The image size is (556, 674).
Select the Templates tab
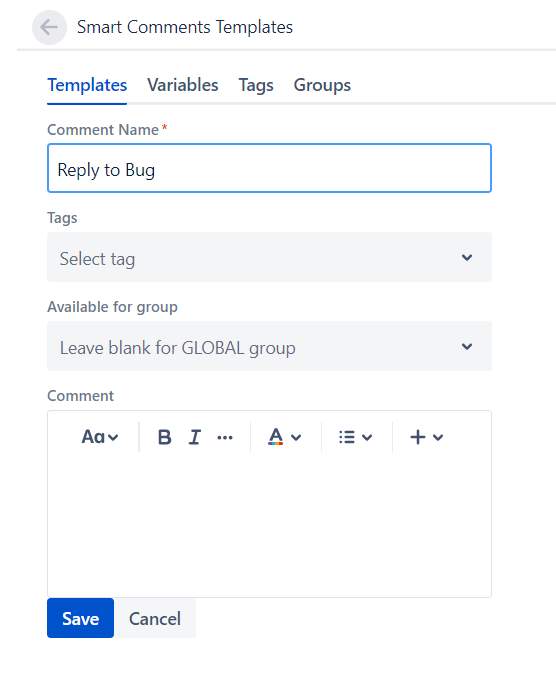point(87,85)
